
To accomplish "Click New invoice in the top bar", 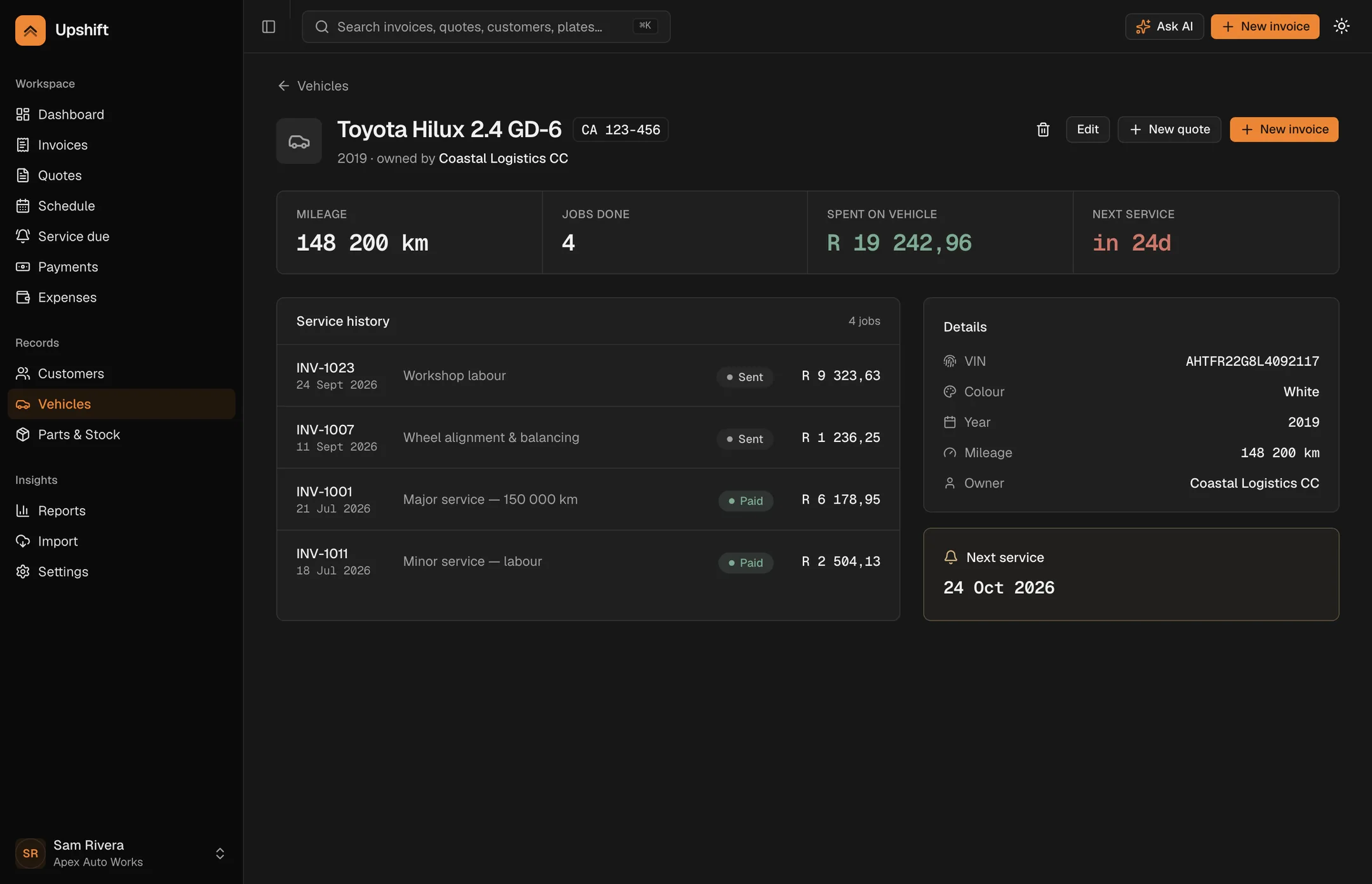I will [x=1265, y=27].
